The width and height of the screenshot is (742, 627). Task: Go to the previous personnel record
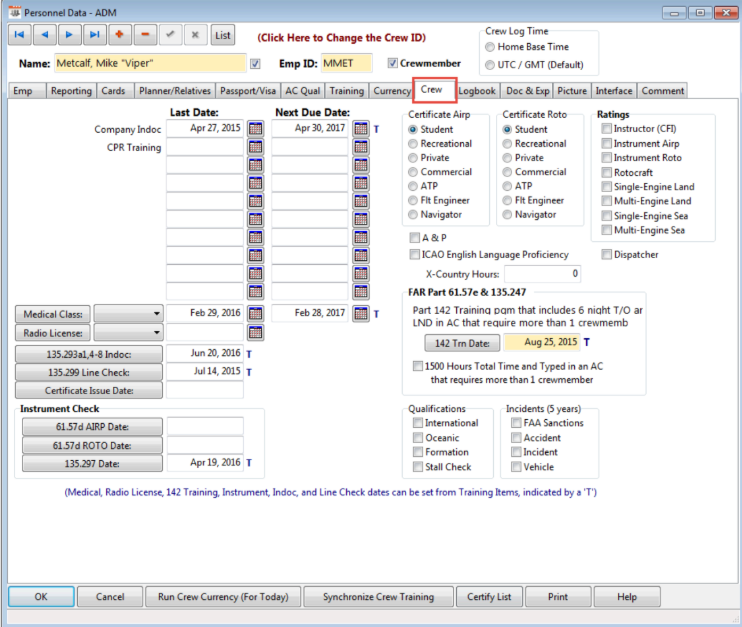click(45, 35)
